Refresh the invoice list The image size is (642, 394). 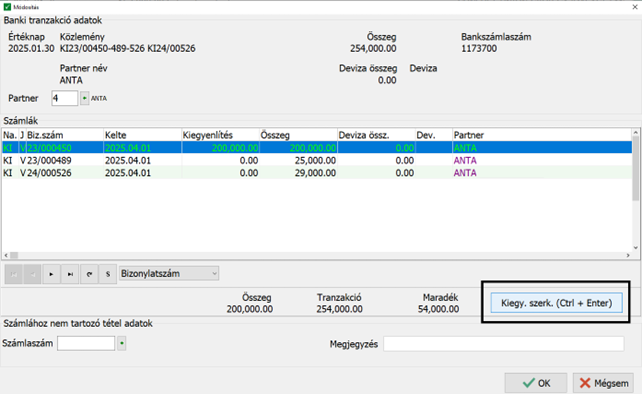(89, 274)
